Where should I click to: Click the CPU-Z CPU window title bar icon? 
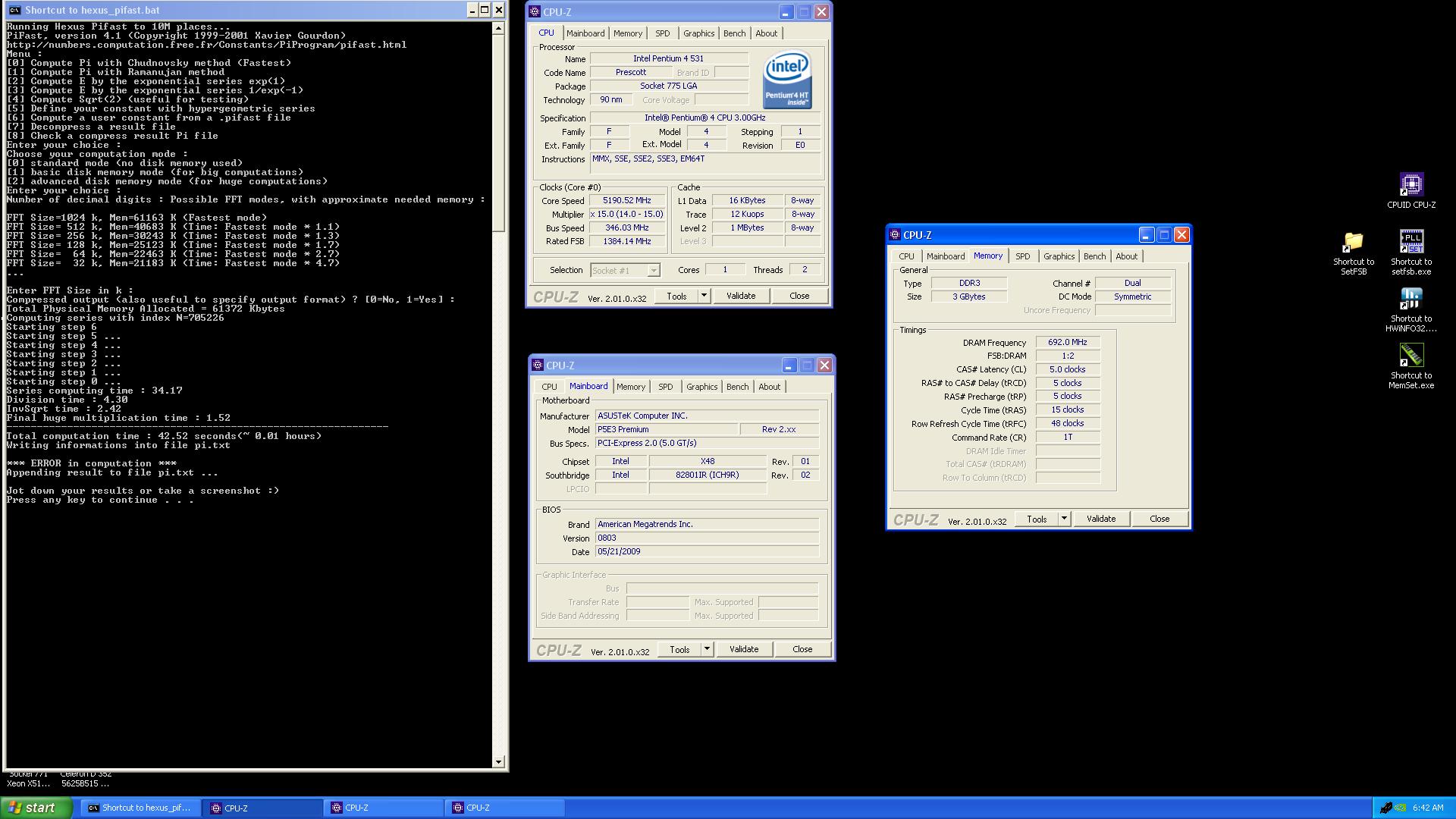(x=535, y=11)
